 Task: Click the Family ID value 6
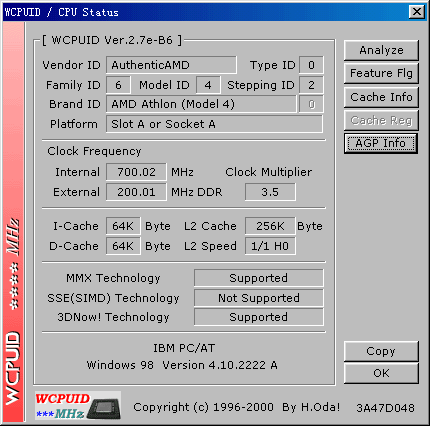(x=118, y=85)
